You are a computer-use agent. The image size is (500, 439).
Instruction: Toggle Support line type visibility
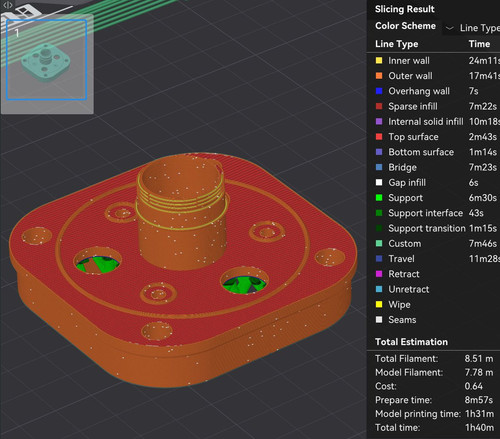[x=405, y=198]
